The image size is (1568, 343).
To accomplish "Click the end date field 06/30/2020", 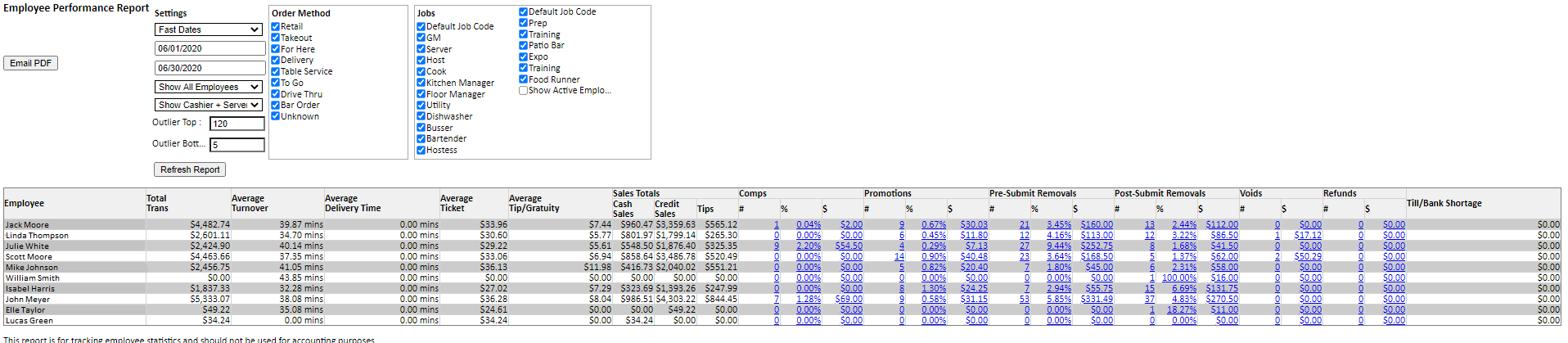I will 210,68.
